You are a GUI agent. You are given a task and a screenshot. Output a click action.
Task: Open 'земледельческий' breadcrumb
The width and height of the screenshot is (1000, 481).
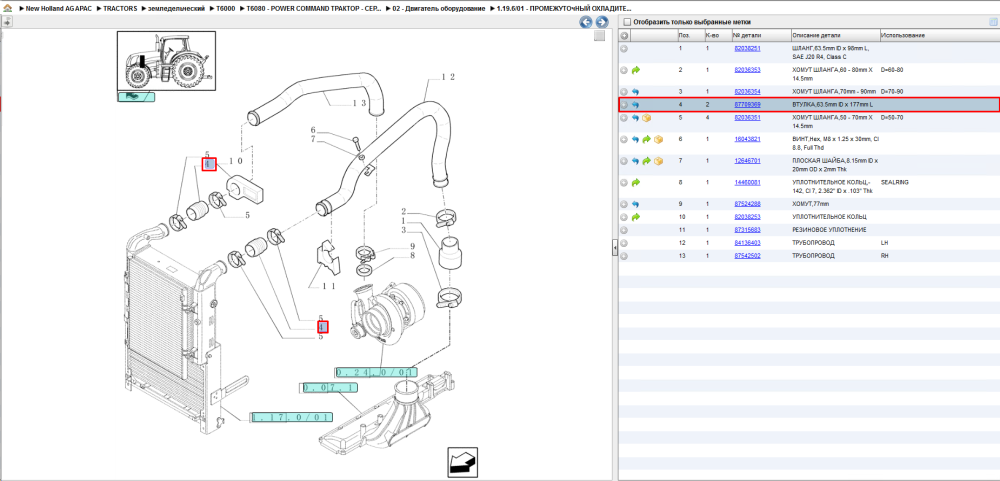(x=176, y=9)
